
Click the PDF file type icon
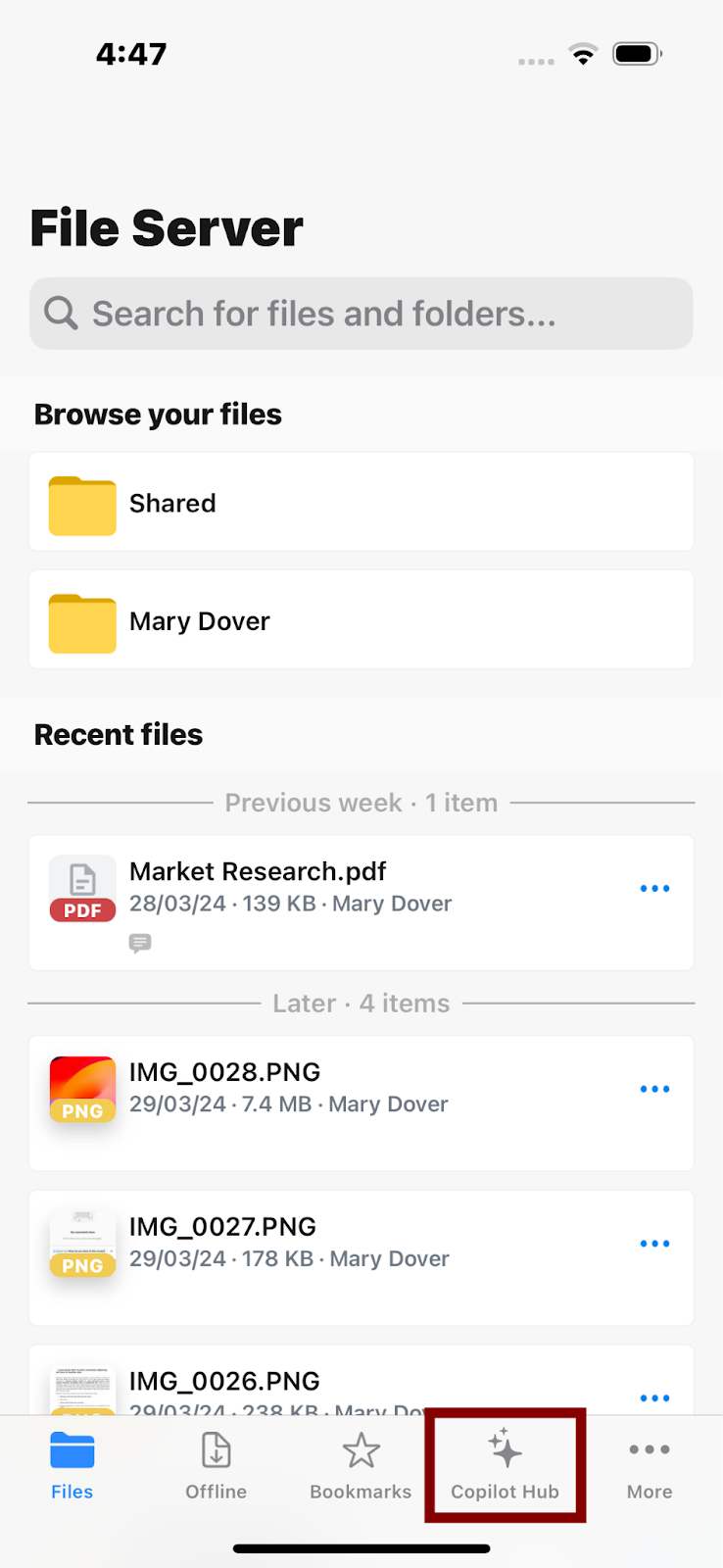[82, 889]
